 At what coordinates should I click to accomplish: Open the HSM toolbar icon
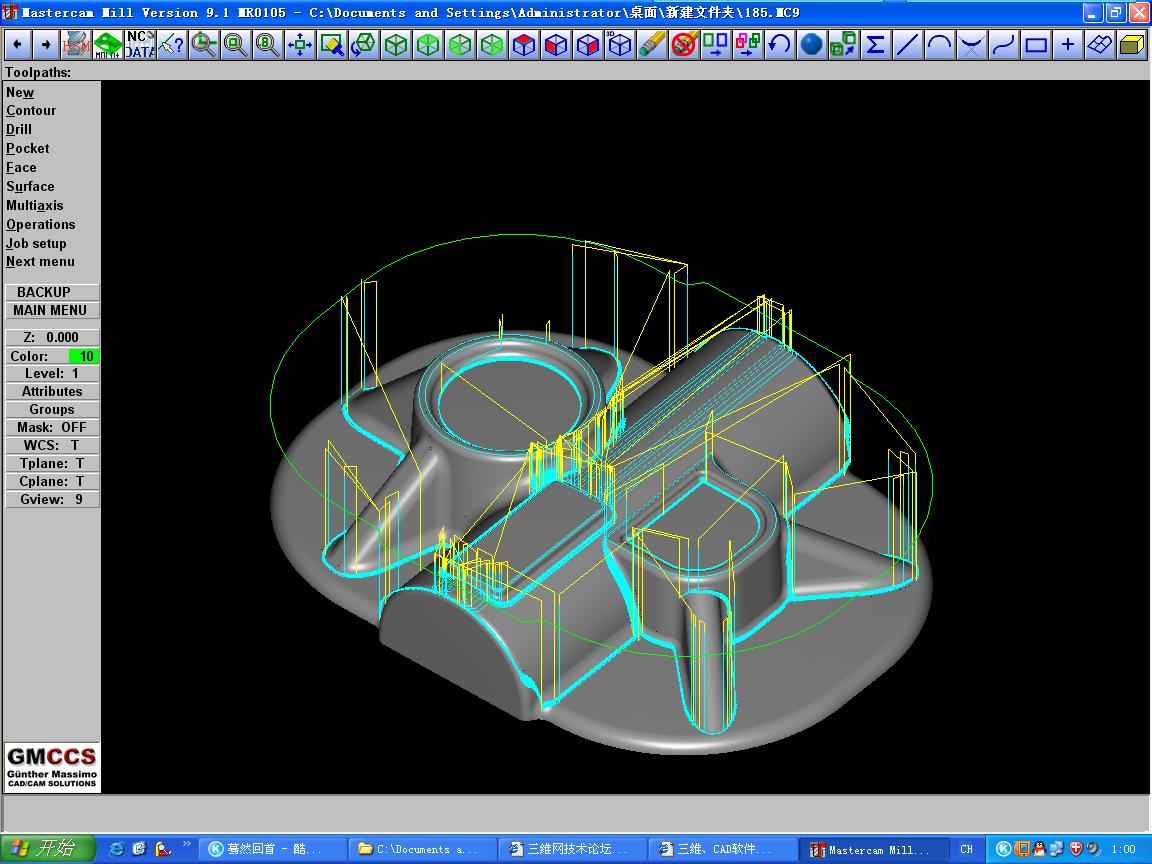click(x=76, y=46)
